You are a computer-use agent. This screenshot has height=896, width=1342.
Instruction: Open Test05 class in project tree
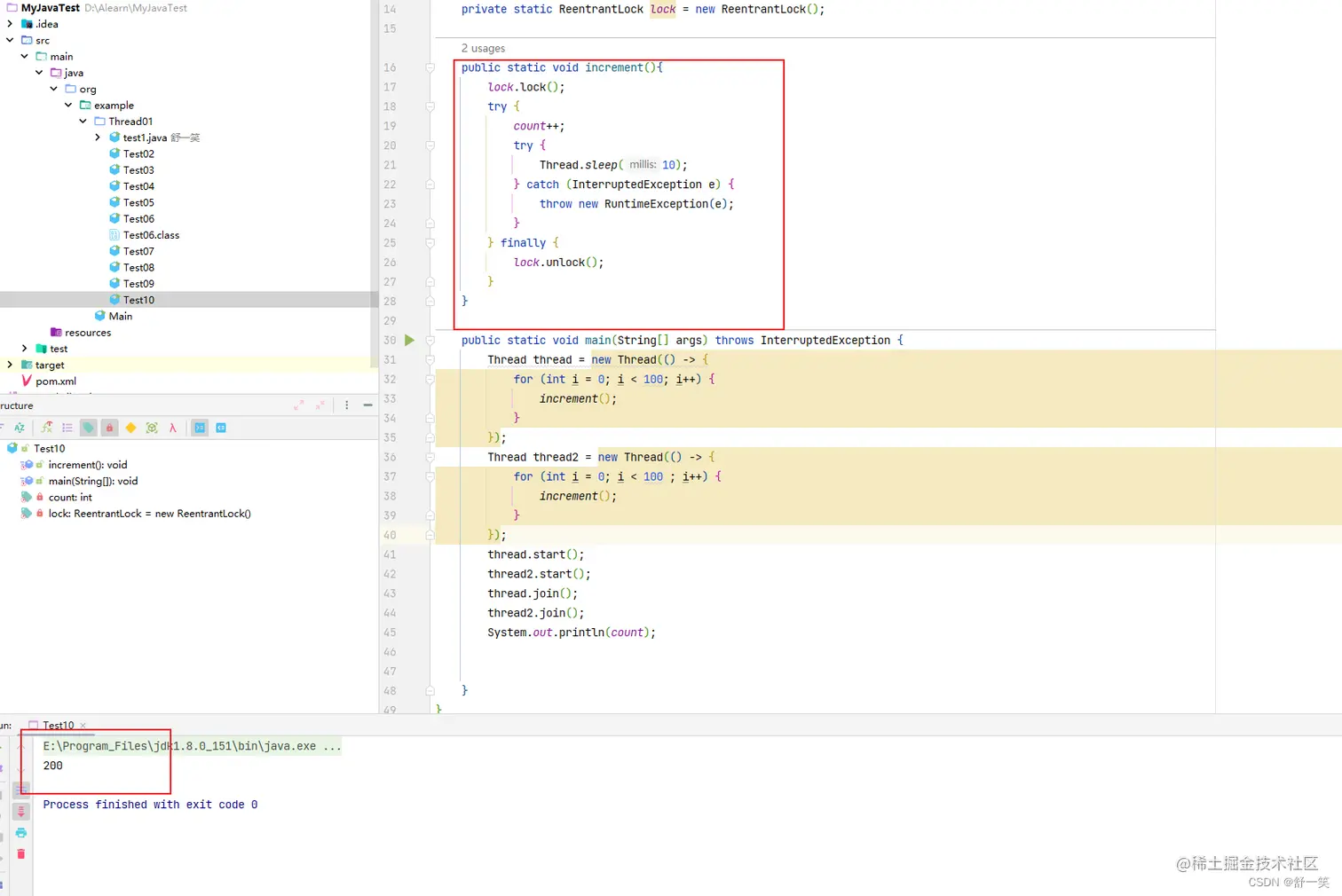point(138,202)
